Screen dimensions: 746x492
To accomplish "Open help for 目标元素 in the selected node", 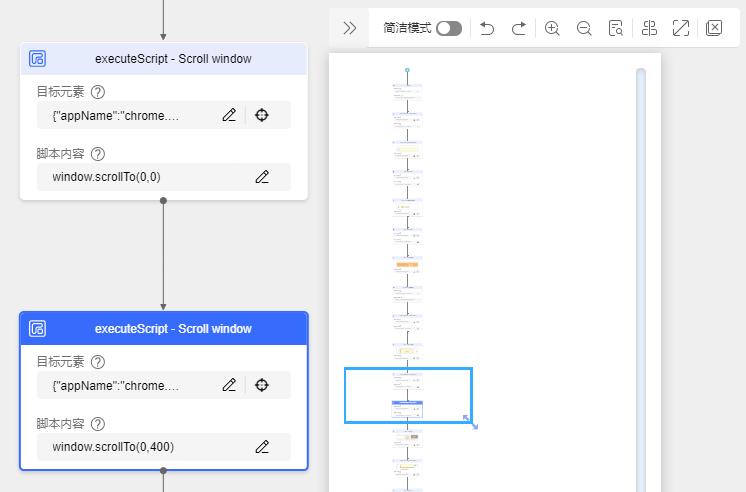I will [x=98, y=362].
